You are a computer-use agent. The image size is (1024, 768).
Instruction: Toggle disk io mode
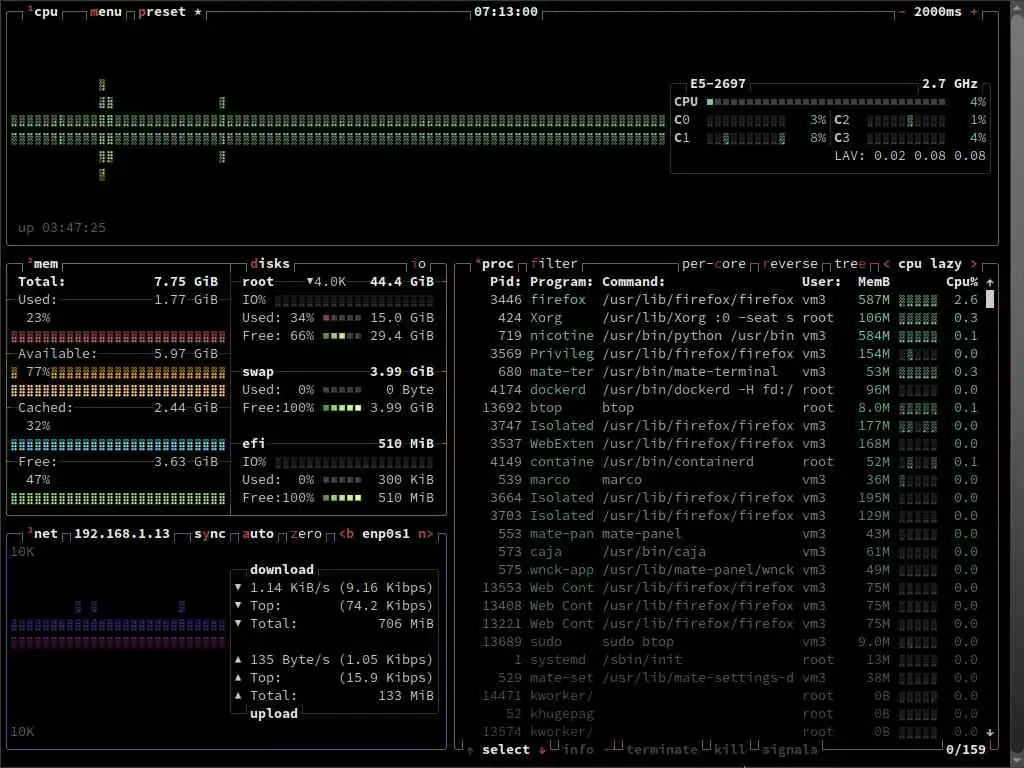tap(419, 264)
